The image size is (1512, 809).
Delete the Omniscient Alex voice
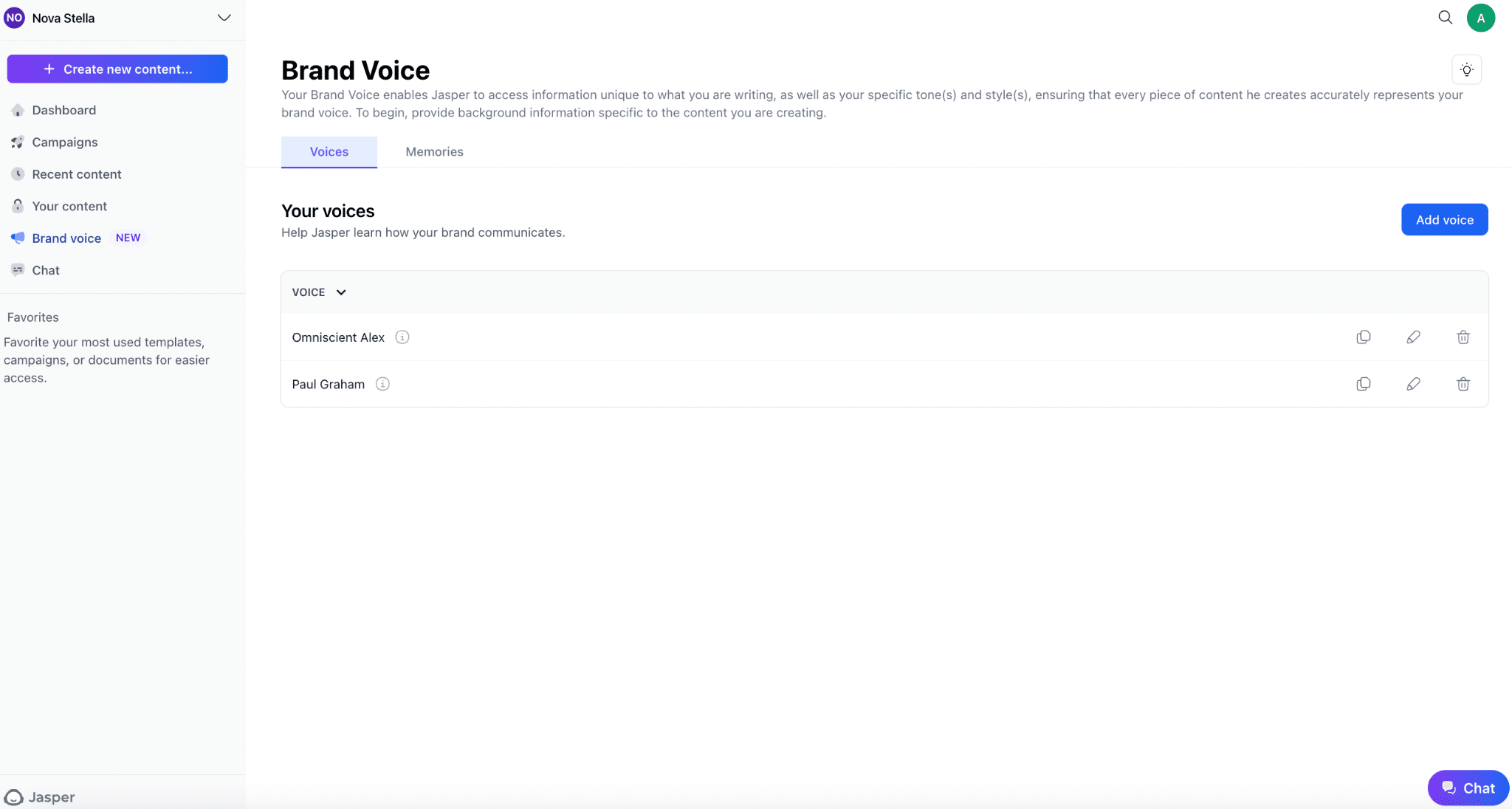point(1463,337)
